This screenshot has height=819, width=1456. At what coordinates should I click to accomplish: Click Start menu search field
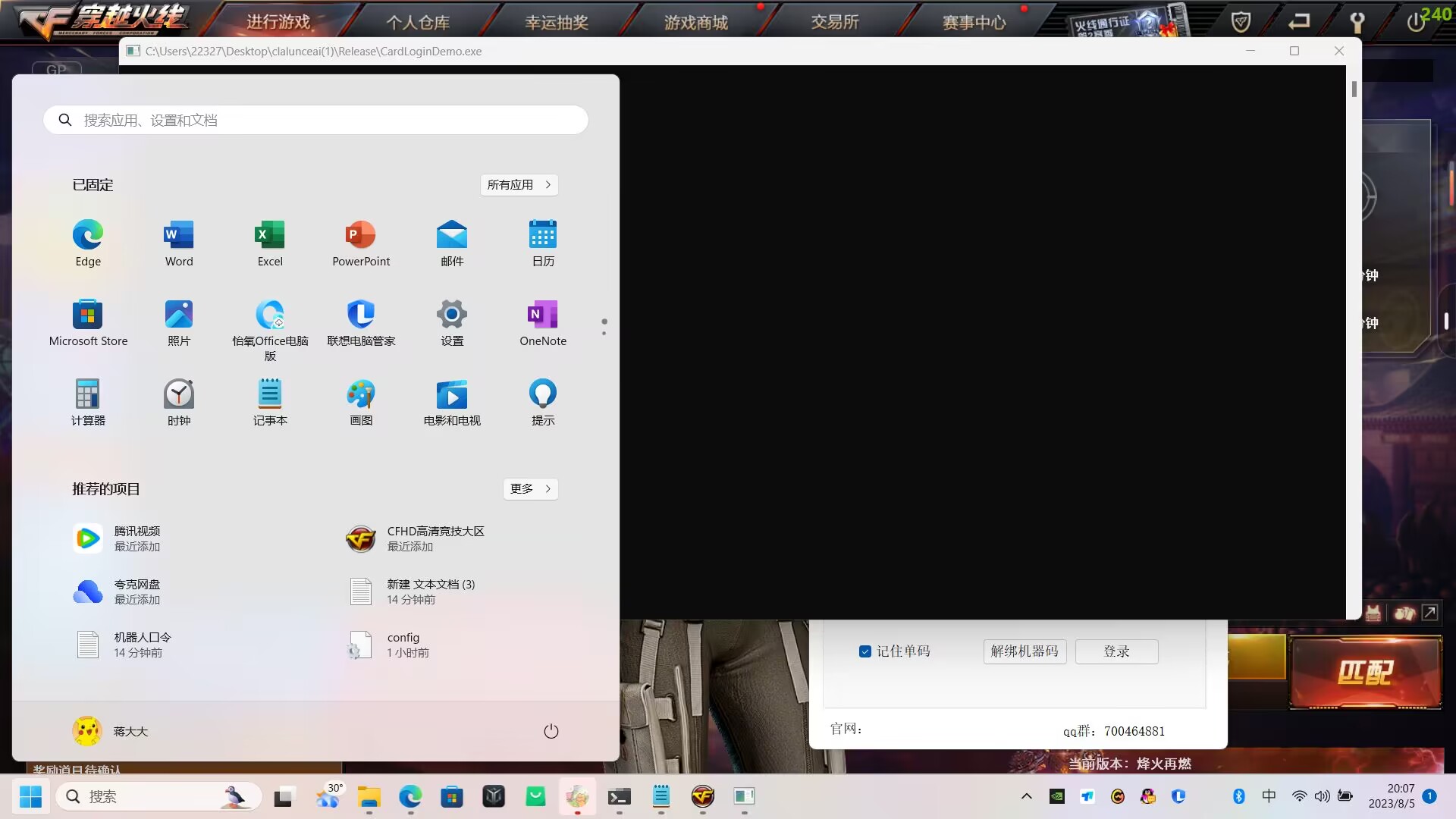coord(315,120)
